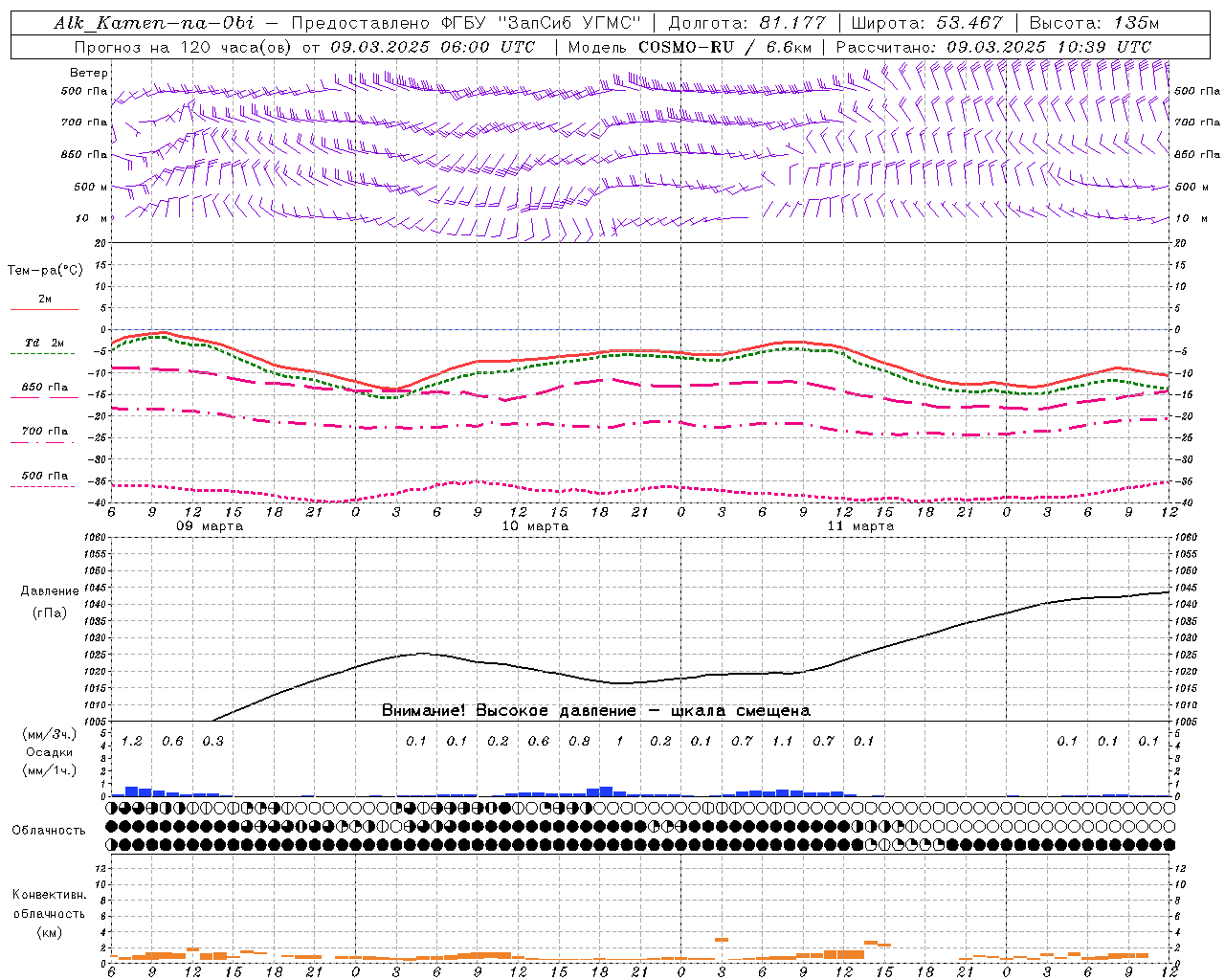Select the provider text ФГБУ "ЗапСиб УГМС"
The image size is (1225, 980).
point(541,23)
